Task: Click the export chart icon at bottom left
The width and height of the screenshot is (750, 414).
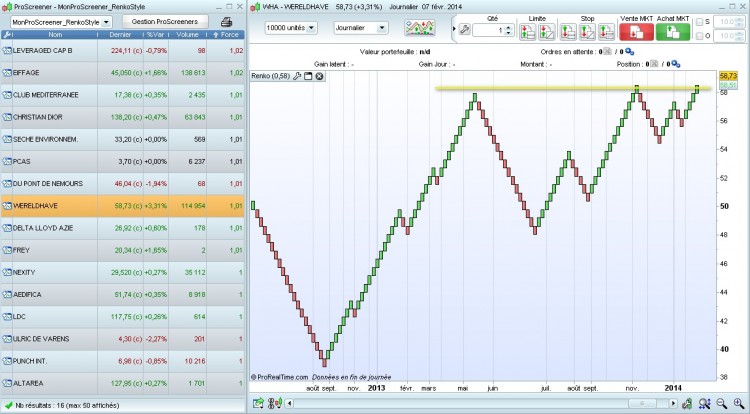Action: tap(258, 403)
